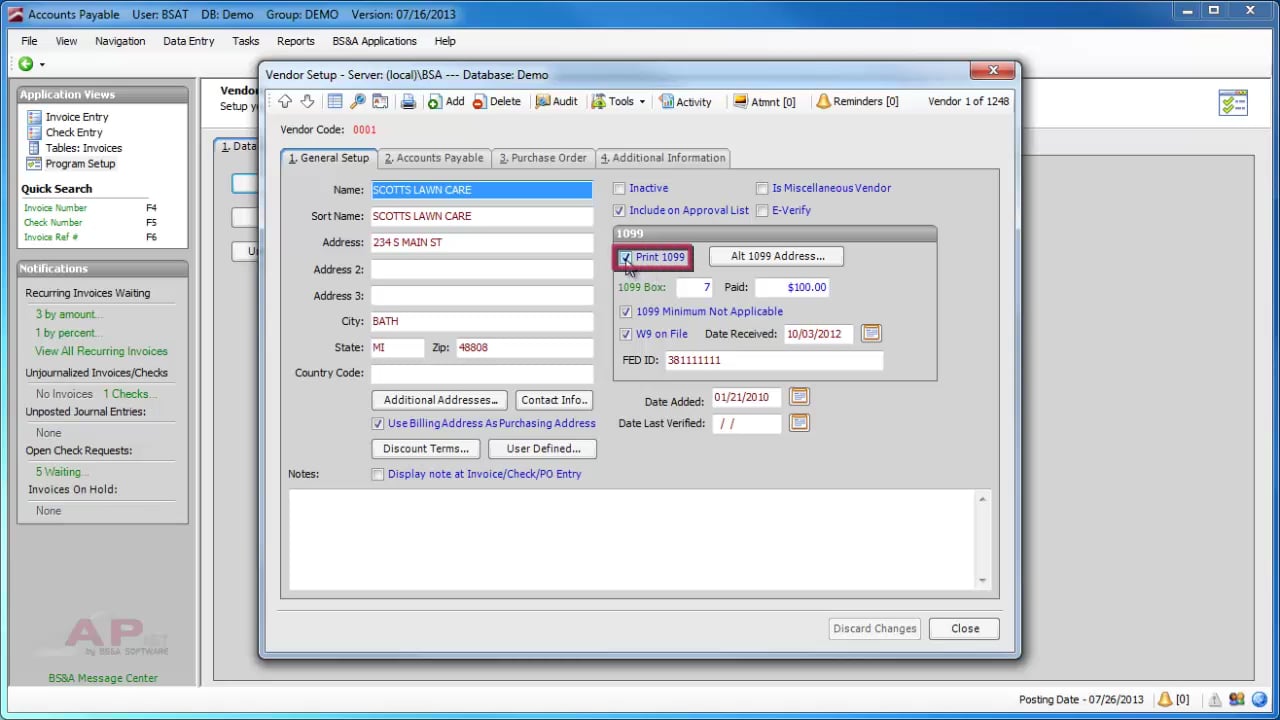This screenshot has width=1280, height=720.
Task: Click the up arrow previous vendor icon
Action: click(286, 101)
